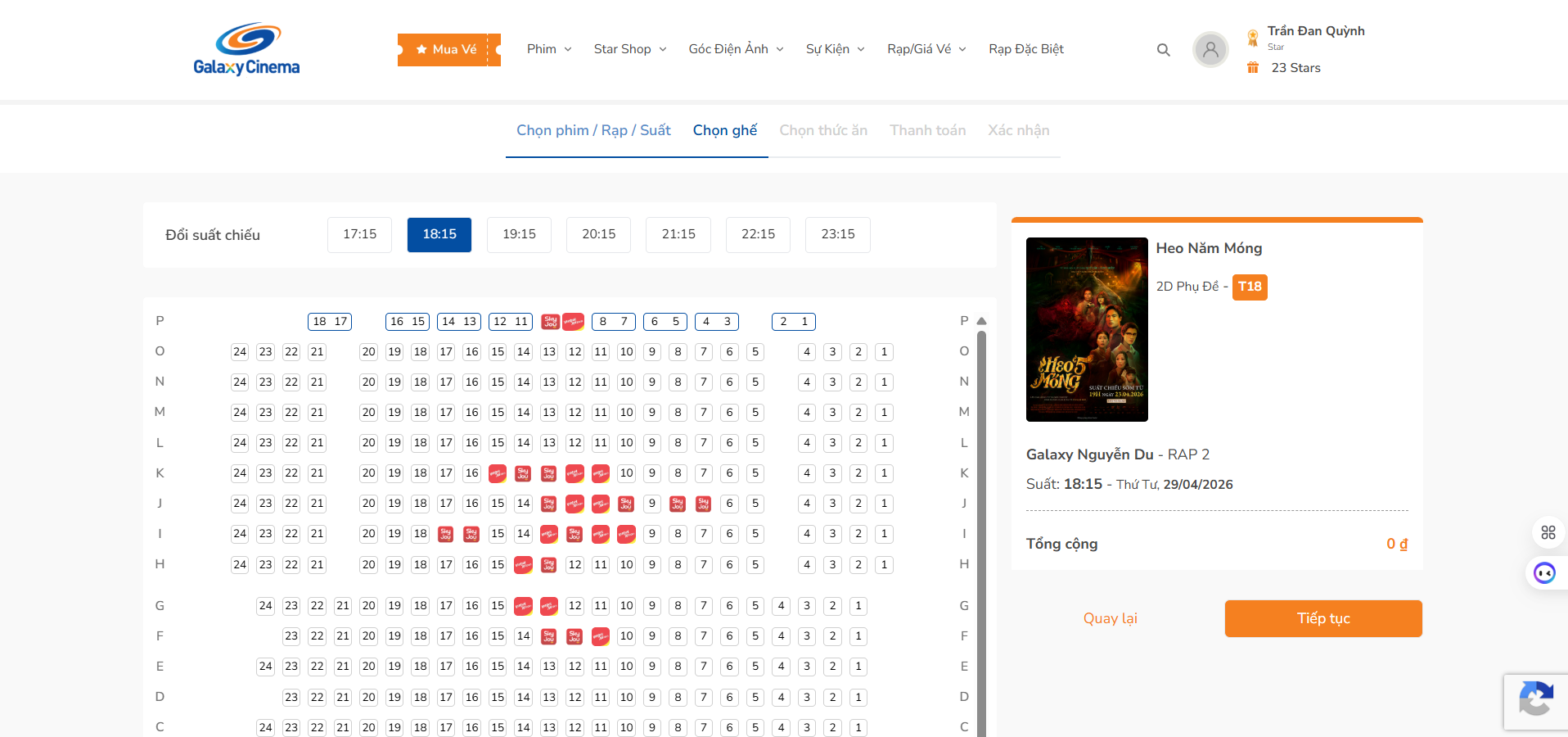Click the sold couple seat in row P
1568x737 pixels.
pos(562,322)
